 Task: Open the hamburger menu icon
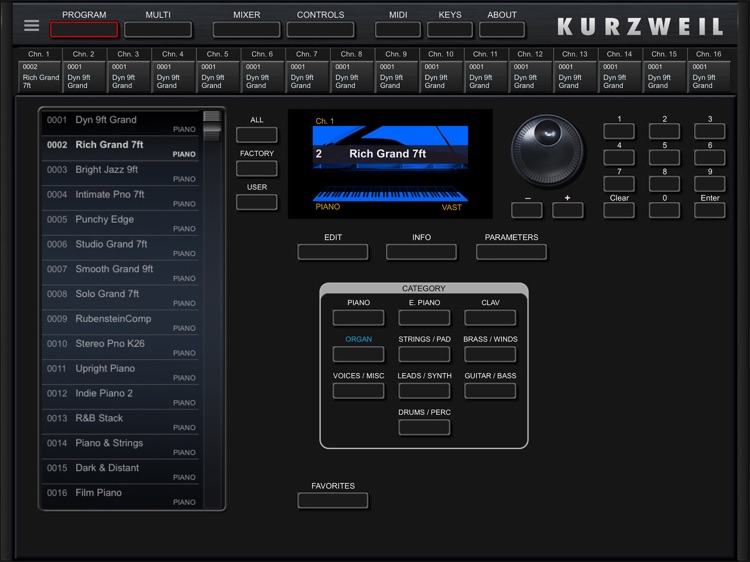click(32, 26)
